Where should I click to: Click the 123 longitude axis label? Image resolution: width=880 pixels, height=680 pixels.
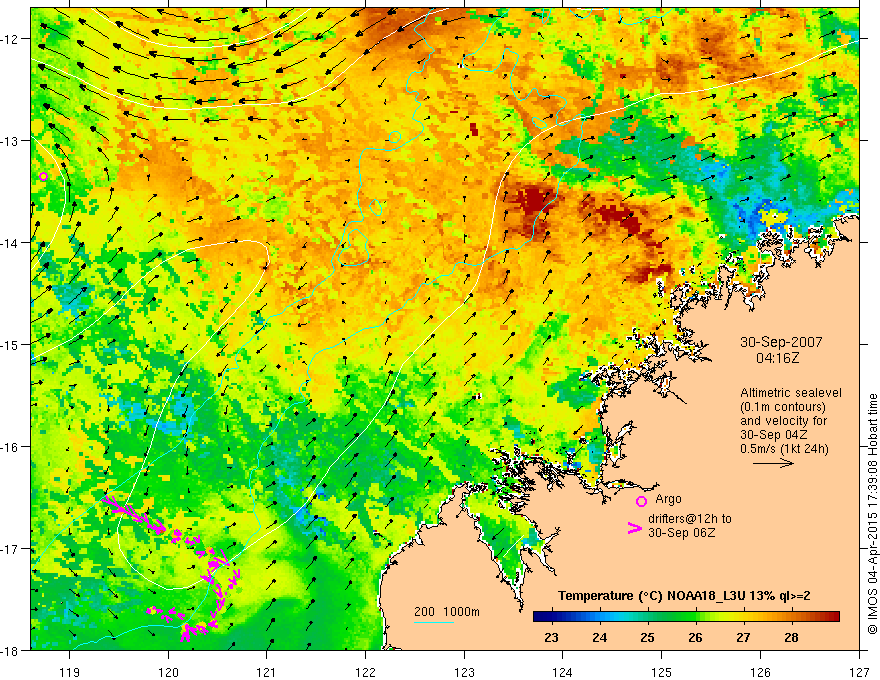click(464, 672)
